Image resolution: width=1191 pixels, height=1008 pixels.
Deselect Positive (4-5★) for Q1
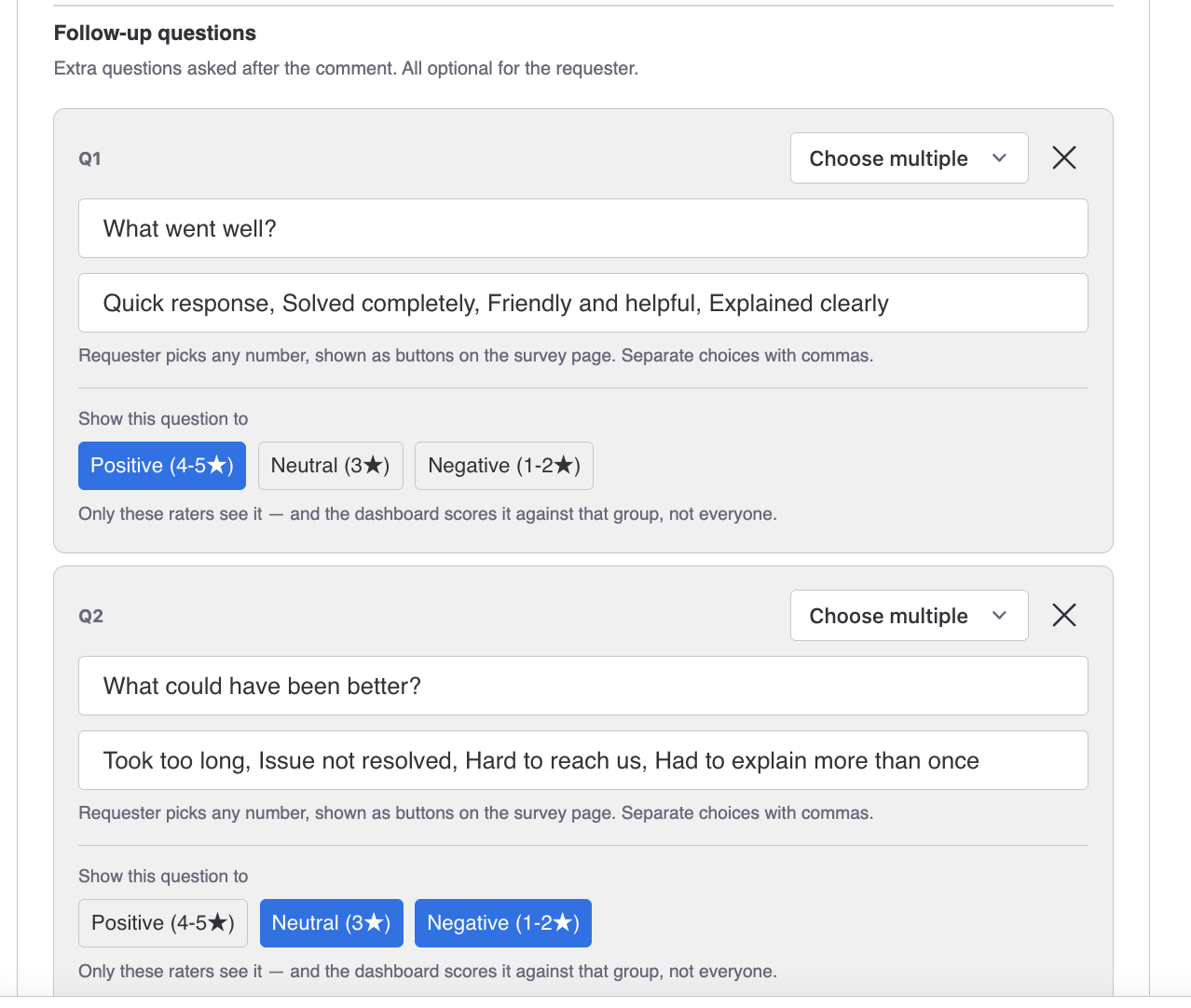pyautogui.click(x=162, y=466)
